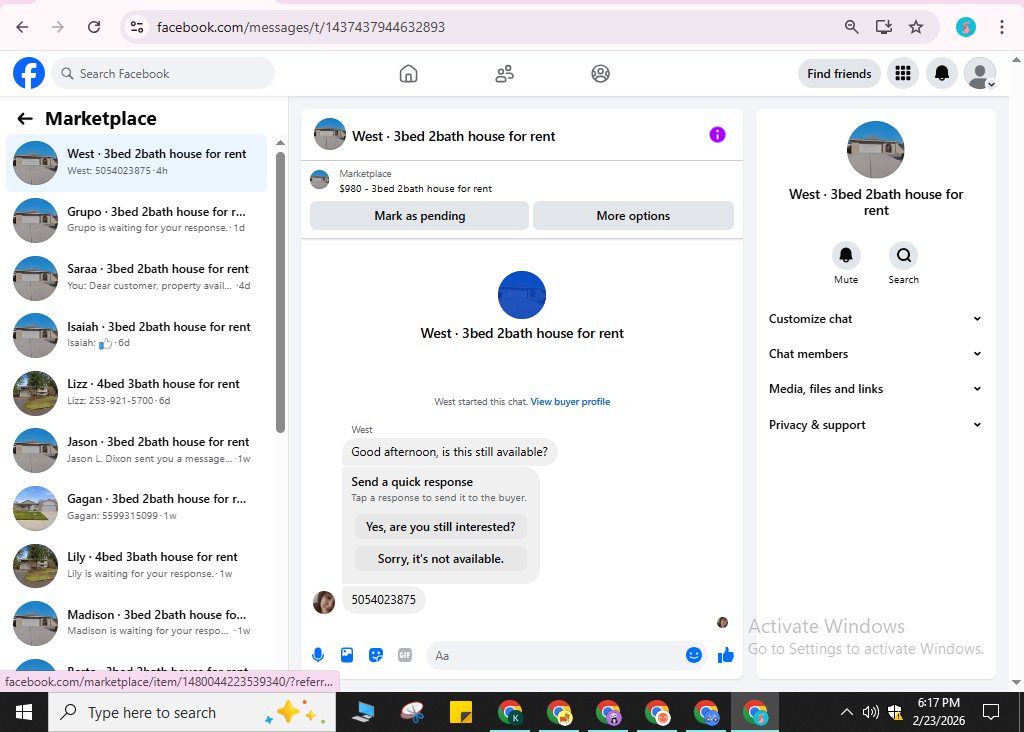Click Mark as pending button
This screenshot has height=732, width=1024.
(419, 215)
